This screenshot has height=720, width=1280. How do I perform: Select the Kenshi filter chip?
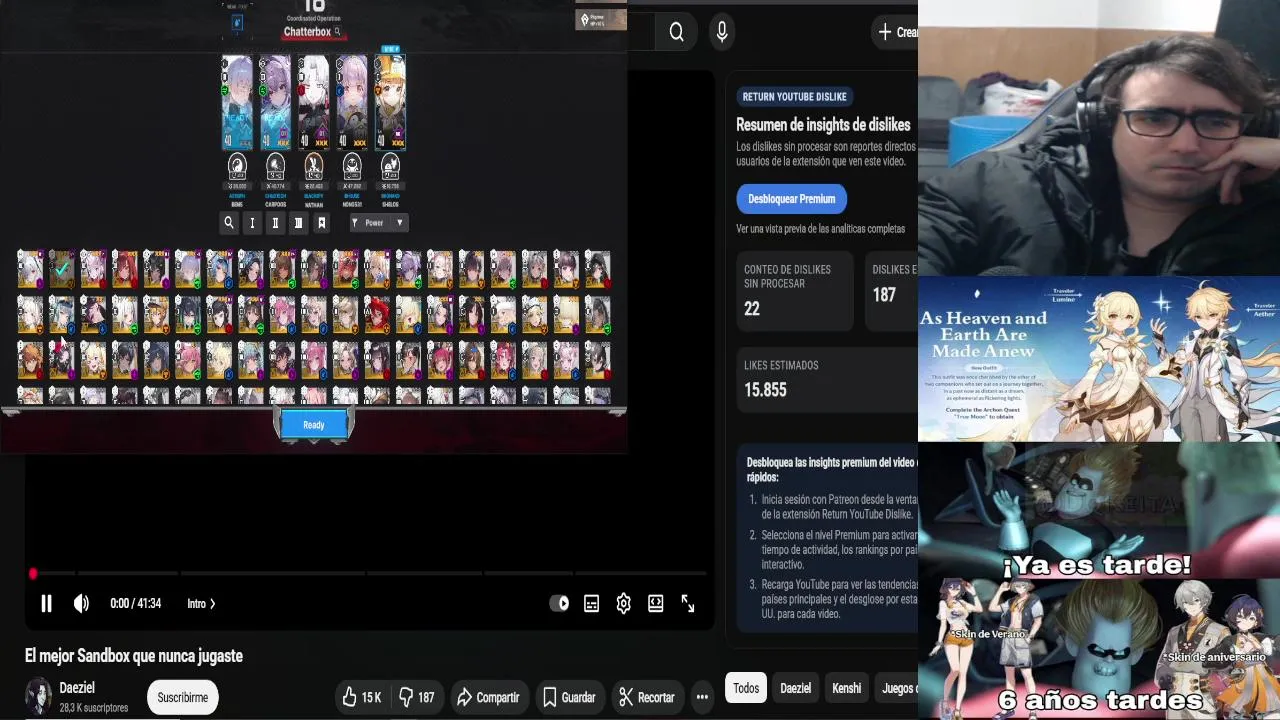pyautogui.click(x=846, y=688)
